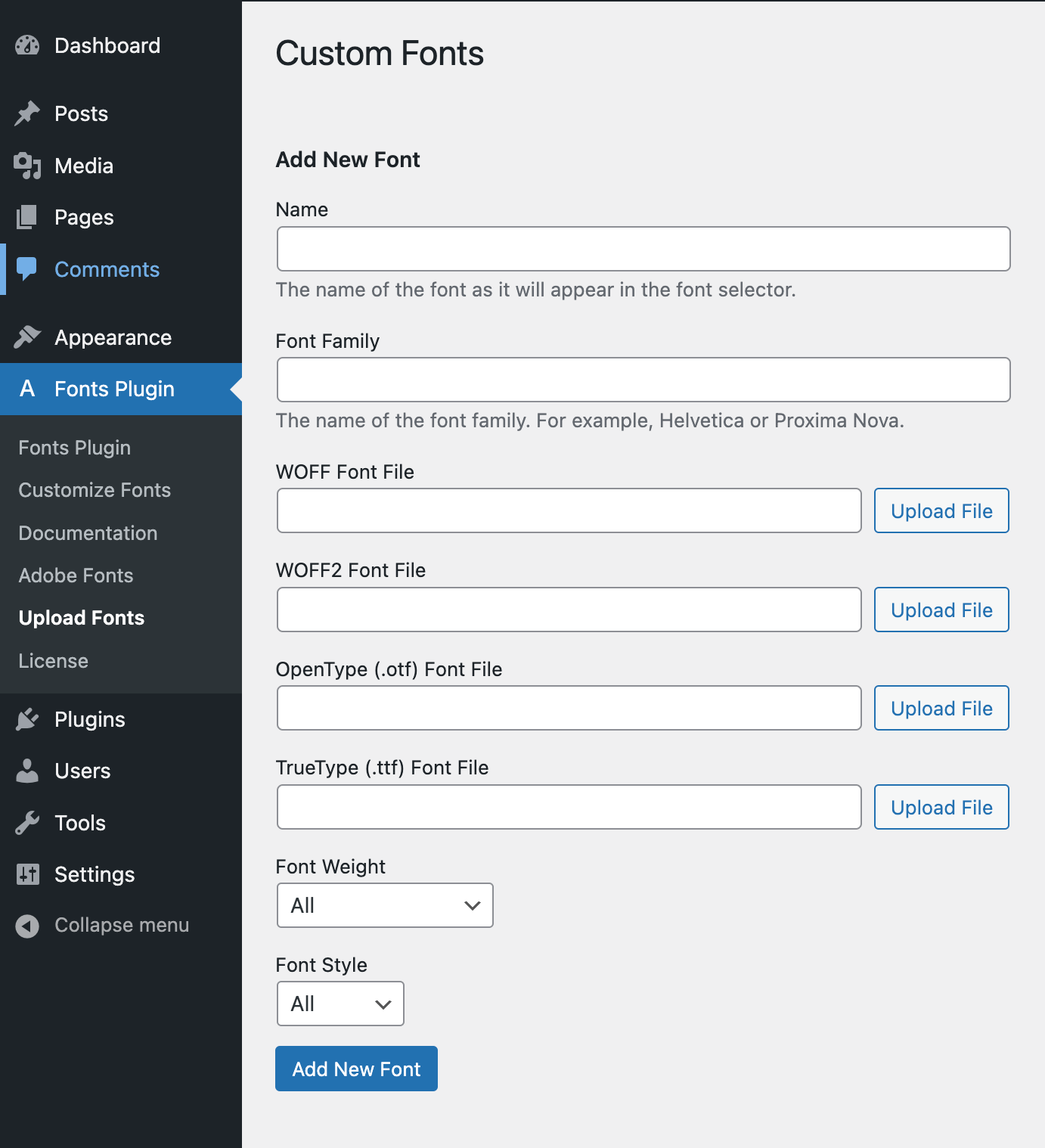Viewport: 1045px width, 1148px height.
Task: Navigate to the License page link
Action: [52, 660]
